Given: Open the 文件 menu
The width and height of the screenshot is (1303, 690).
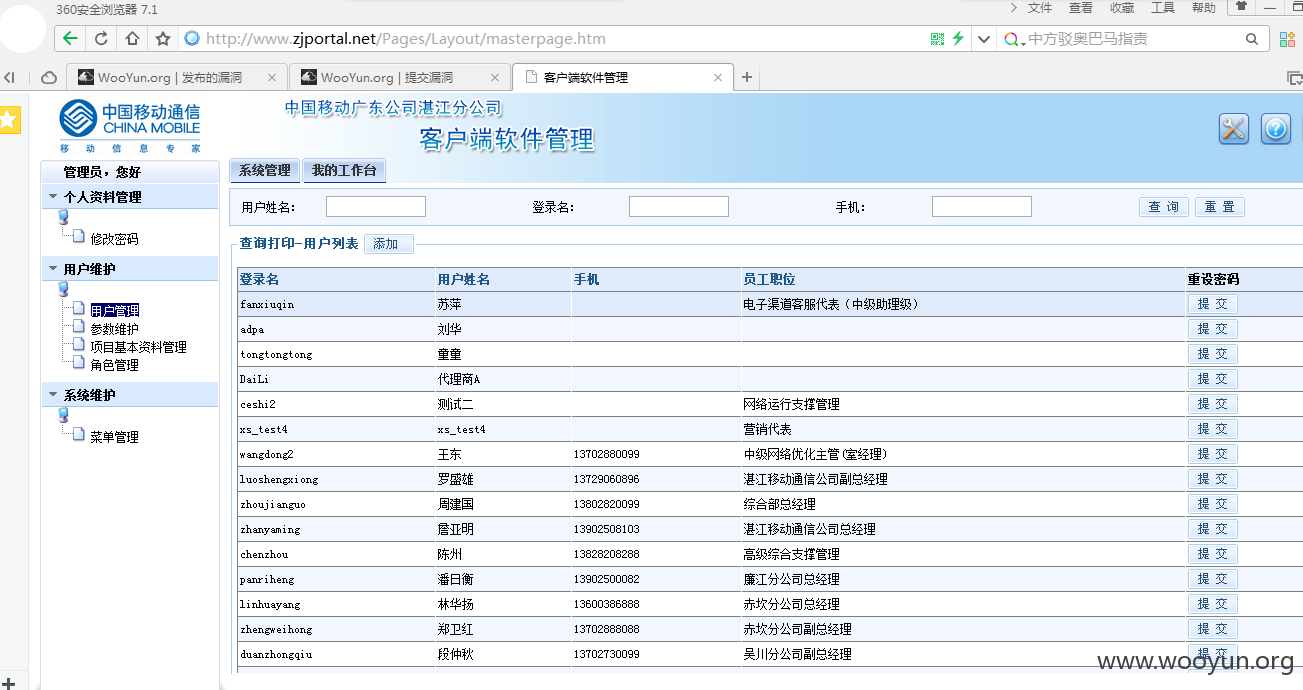Looking at the screenshot, I should (1040, 8).
